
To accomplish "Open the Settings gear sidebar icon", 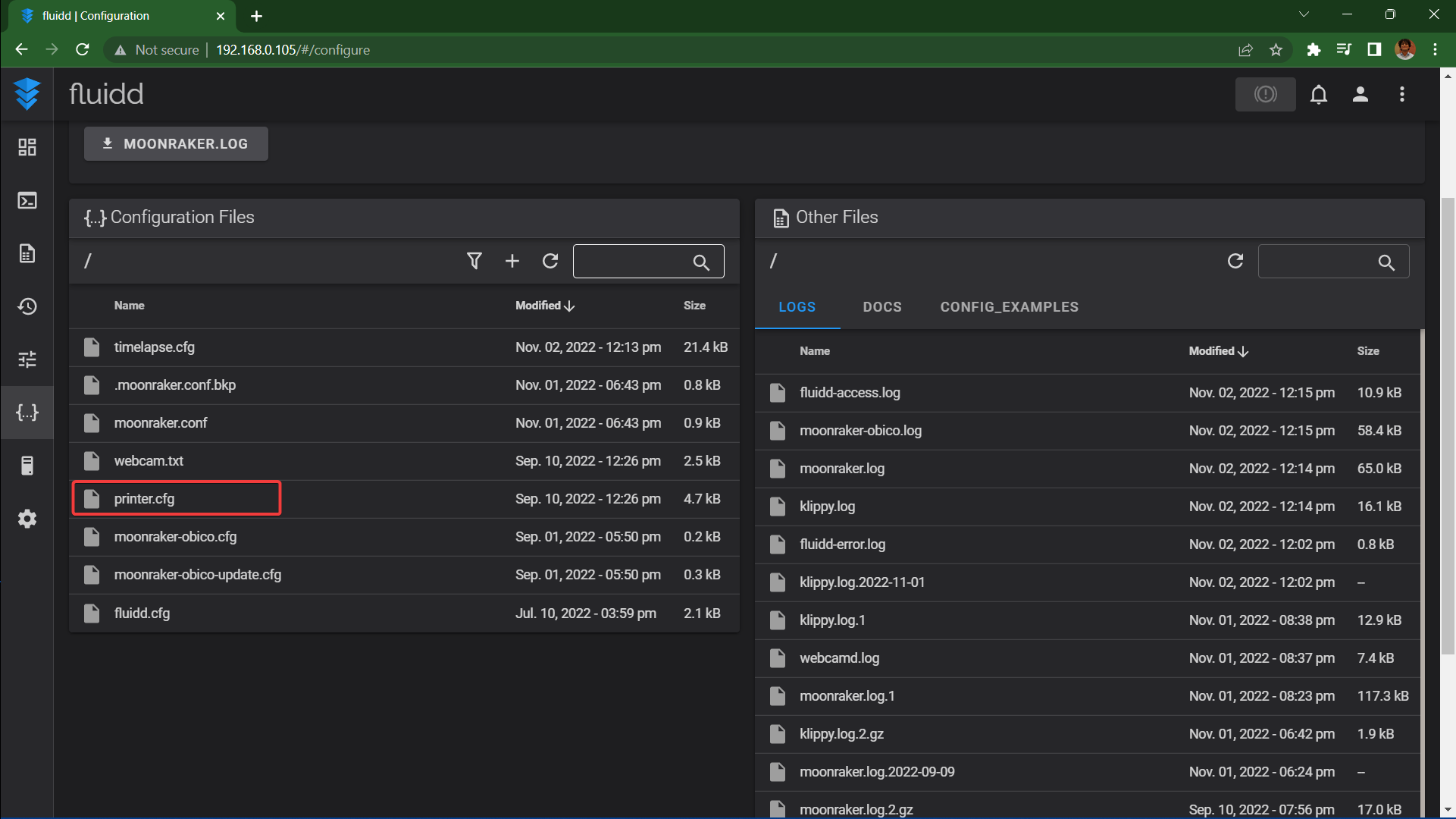I will tap(27, 519).
